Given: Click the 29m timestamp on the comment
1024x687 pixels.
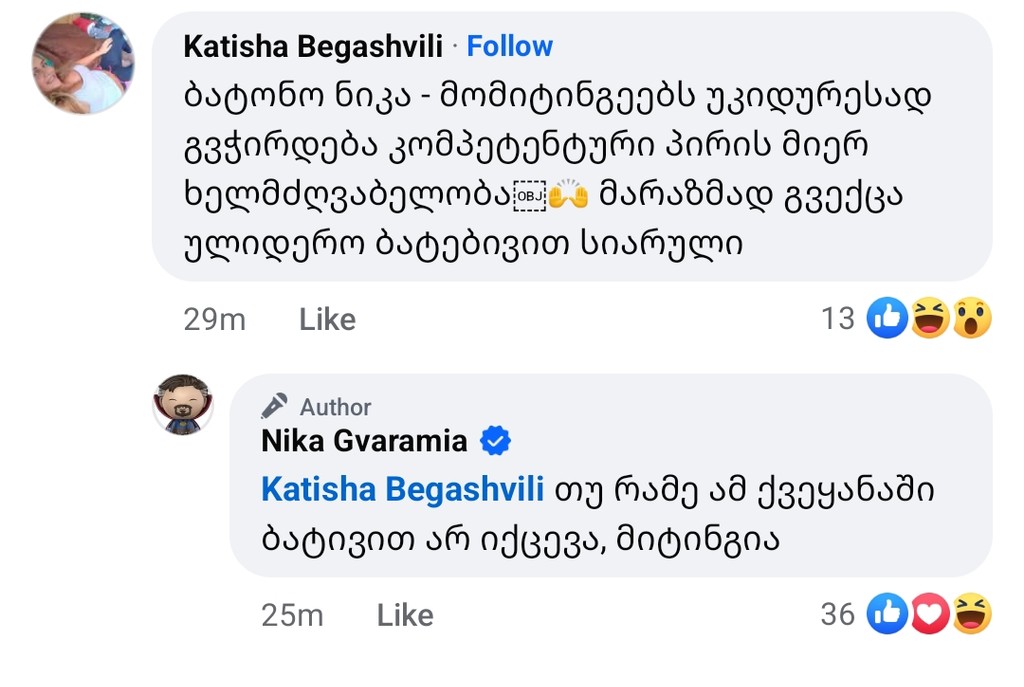Looking at the screenshot, I should 215,319.
